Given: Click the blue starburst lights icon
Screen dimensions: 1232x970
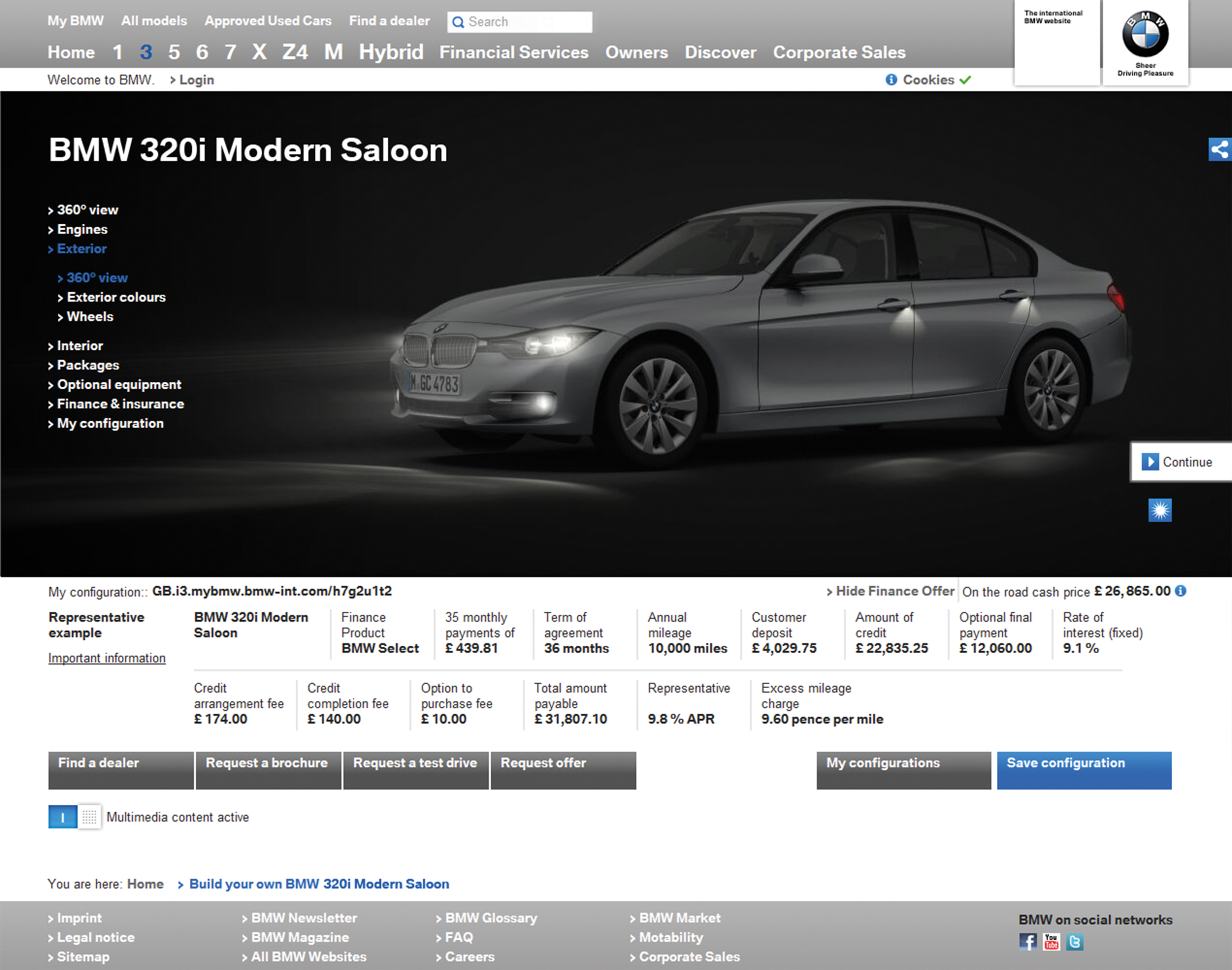Looking at the screenshot, I should [x=1159, y=510].
